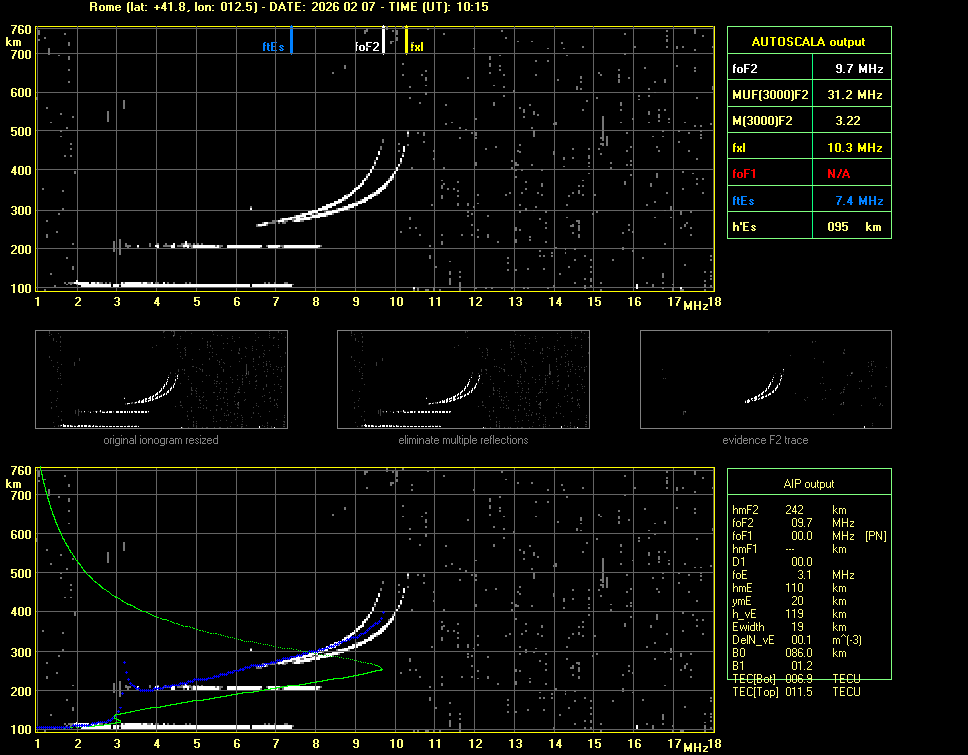Screen dimensions: 968x755
Task: Open the evidence F2 trace thumbnail
Action: point(765,381)
